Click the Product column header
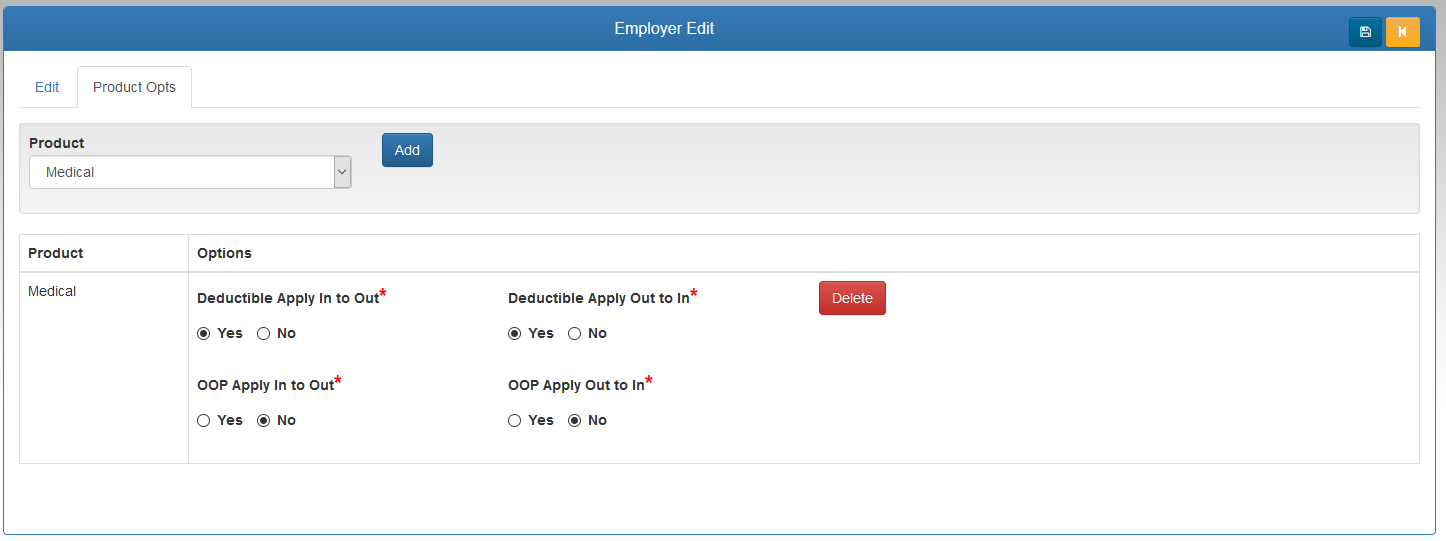 (x=56, y=253)
